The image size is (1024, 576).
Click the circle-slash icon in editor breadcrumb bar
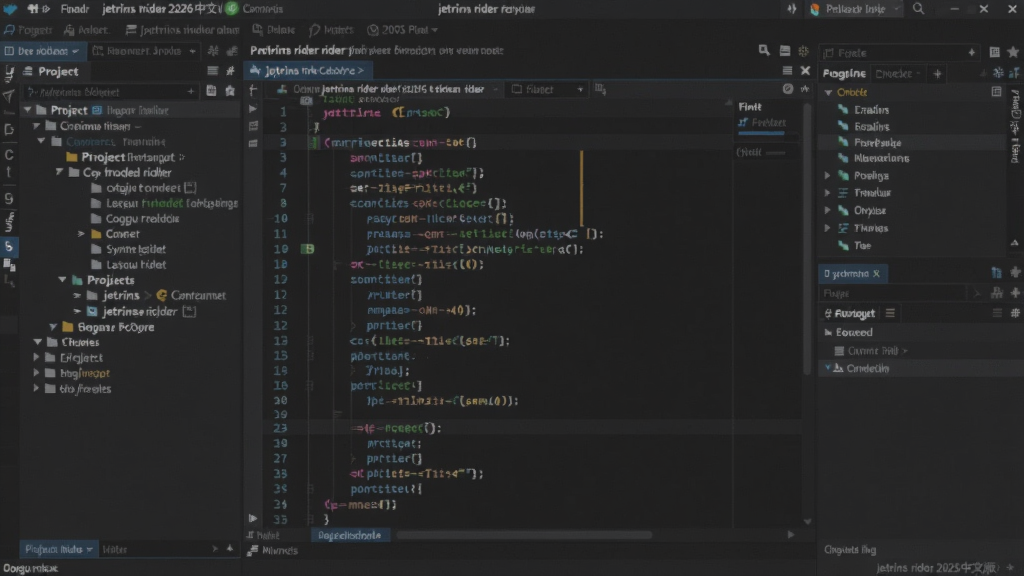pos(788,89)
